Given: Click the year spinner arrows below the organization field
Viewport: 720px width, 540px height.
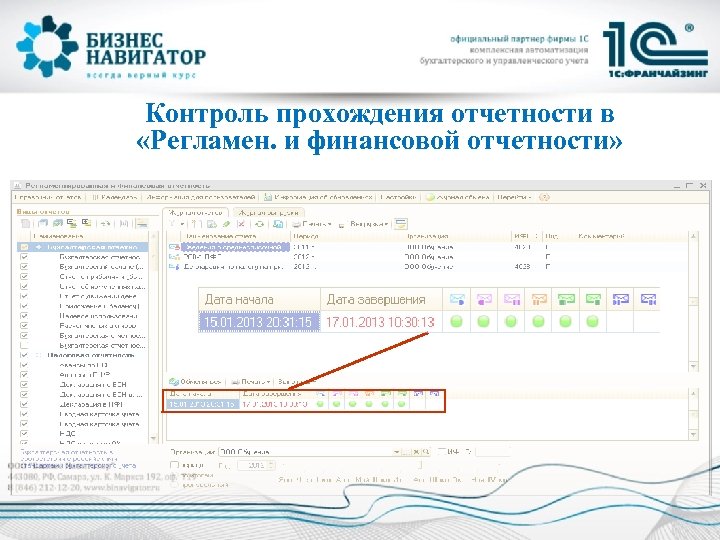Looking at the screenshot, I should click(x=271, y=465).
